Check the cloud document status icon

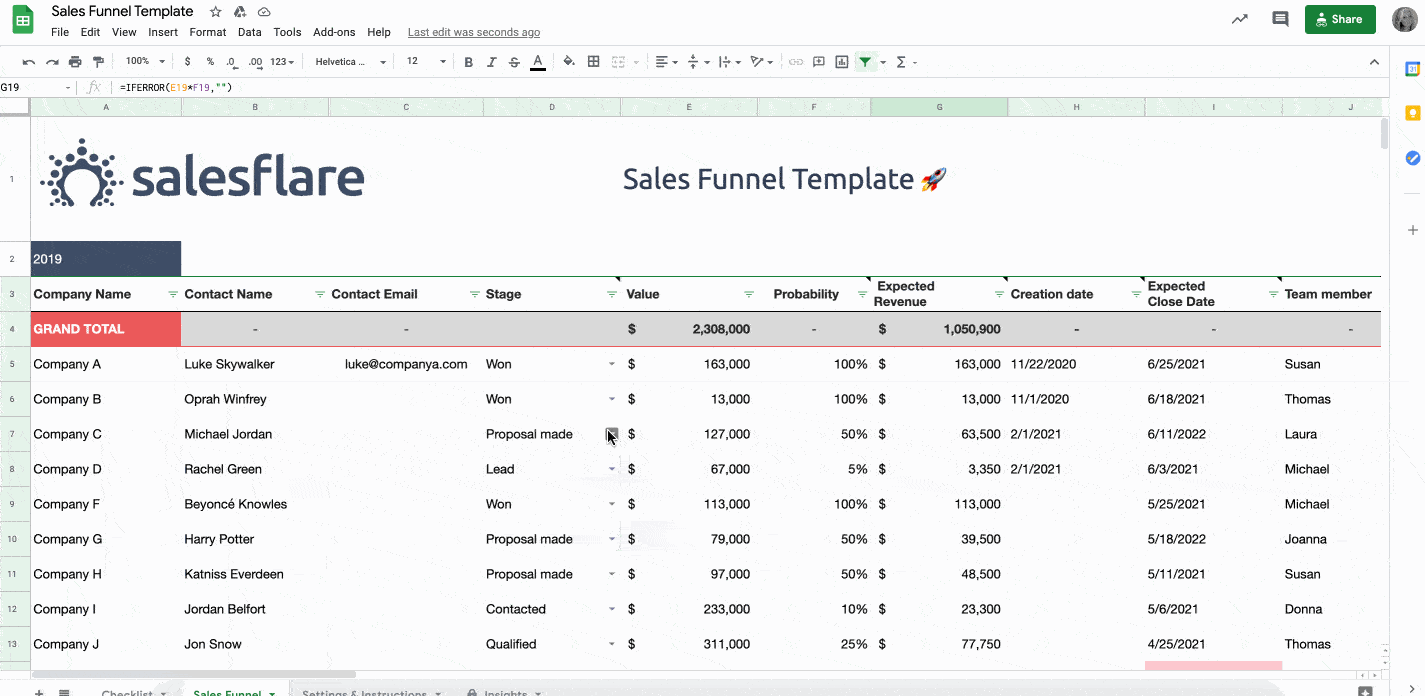pos(264,12)
